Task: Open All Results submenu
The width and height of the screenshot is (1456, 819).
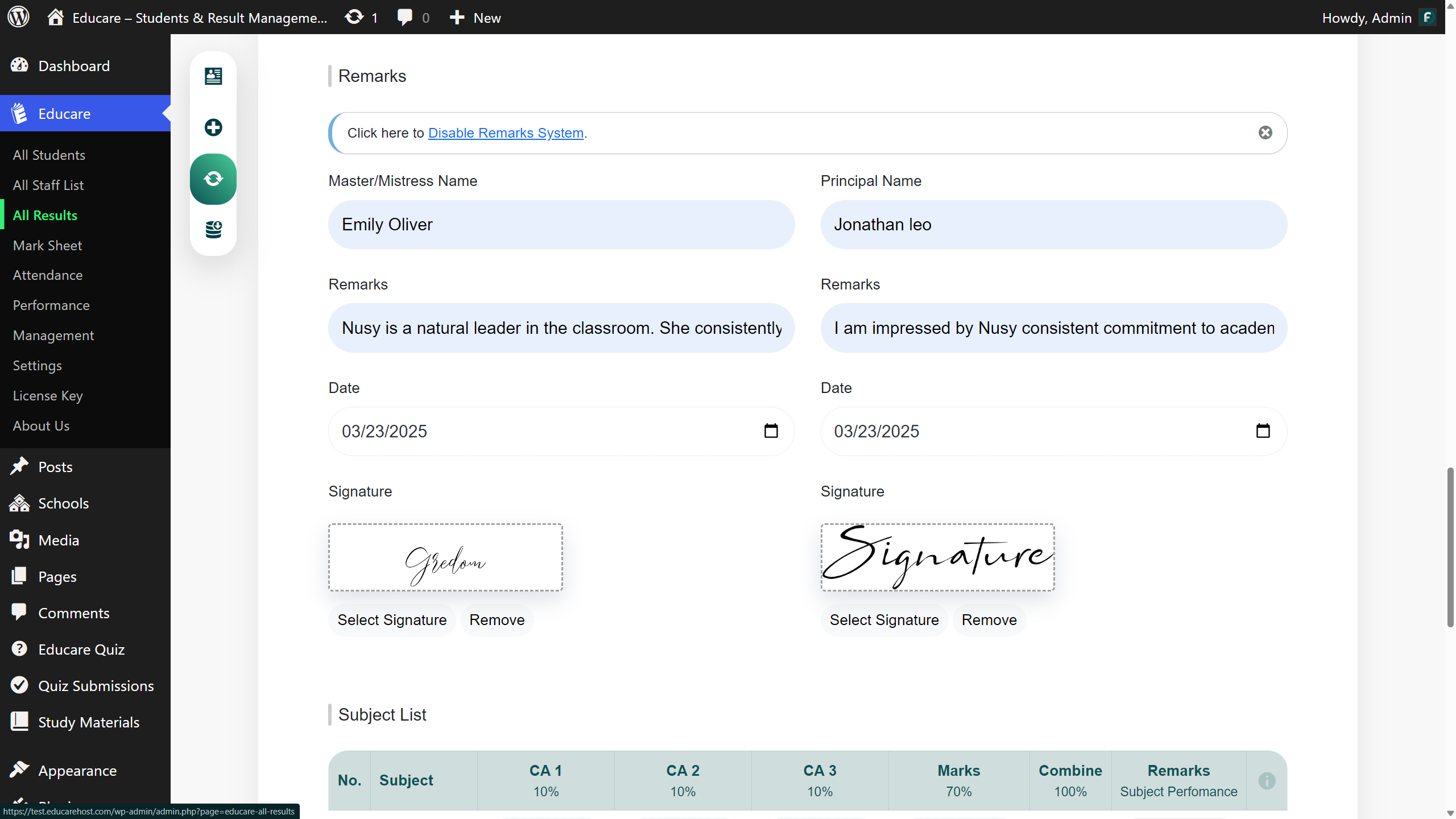Action: (45, 215)
